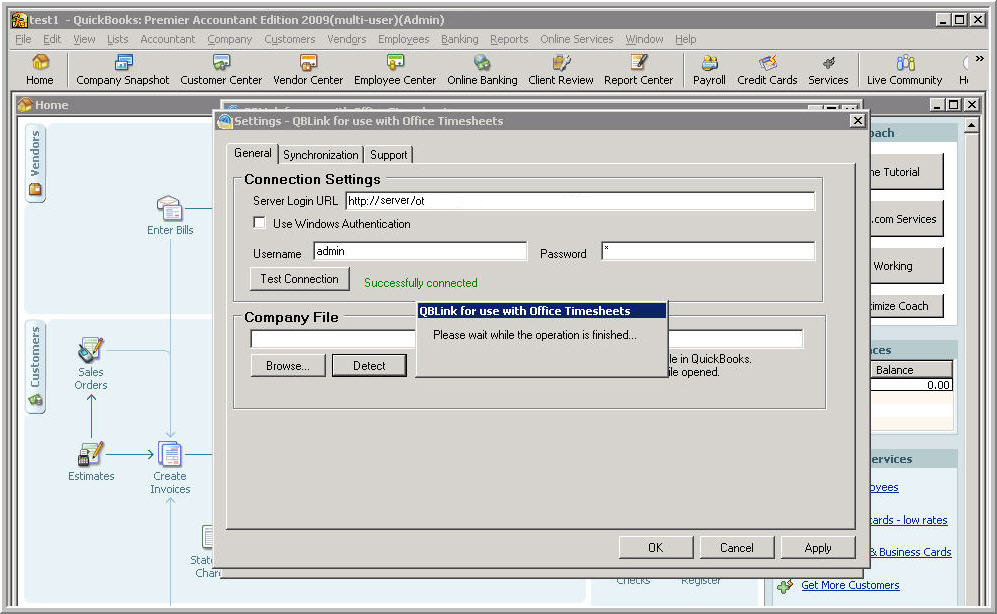This screenshot has height=614, width=997.
Task: Click the Tutorial button on Home
Action: 906,172
